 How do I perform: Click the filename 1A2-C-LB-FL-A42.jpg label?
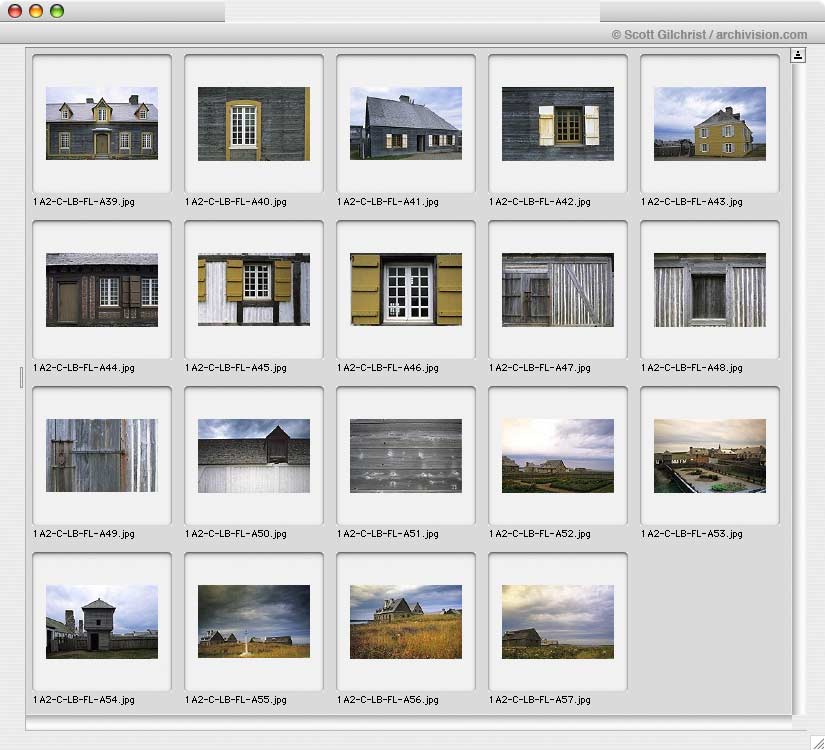tap(540, 202)
